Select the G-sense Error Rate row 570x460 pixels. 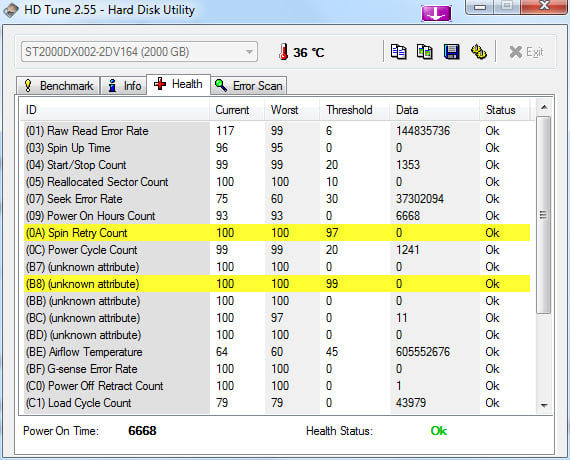point(277,369)
